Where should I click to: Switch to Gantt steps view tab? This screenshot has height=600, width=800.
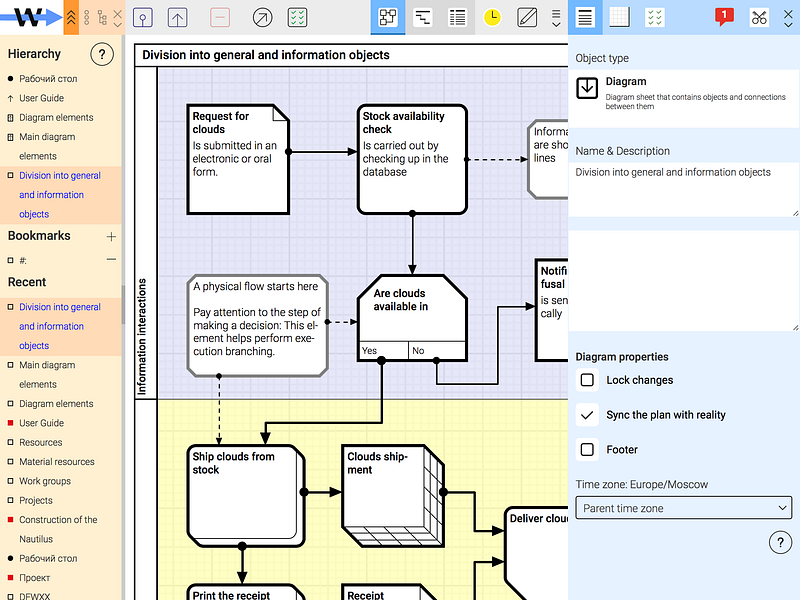point(422,17)
